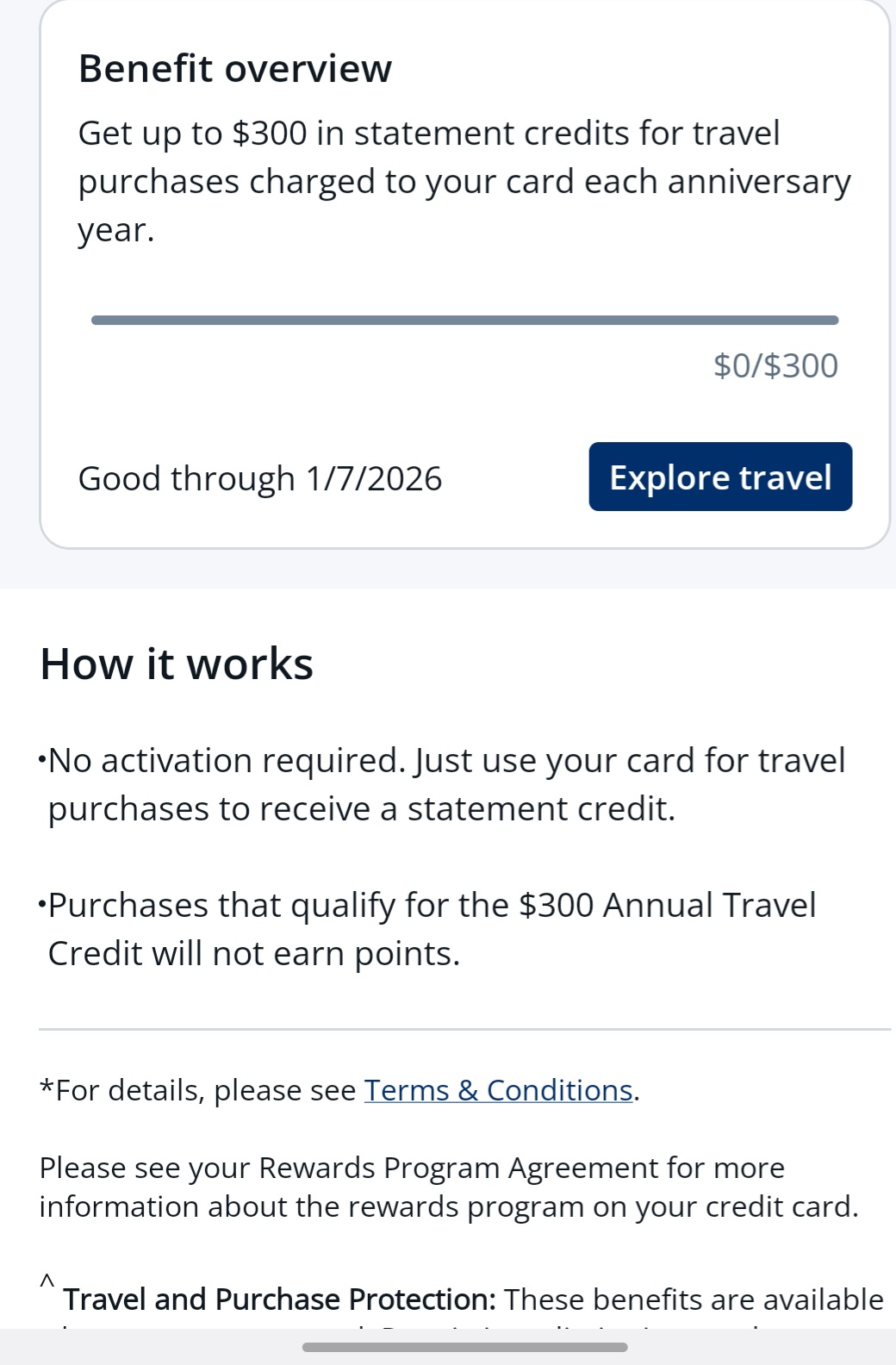Click the For details, please see text
Image resolution: width=896 pixels, height=1365 pixels.
206,1090
